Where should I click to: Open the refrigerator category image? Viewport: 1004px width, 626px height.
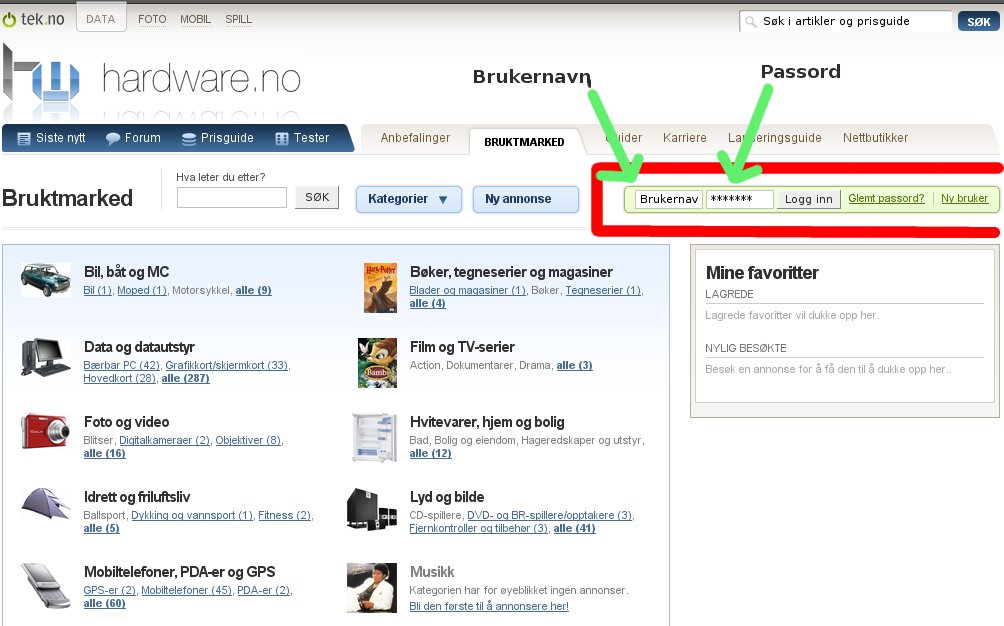click(375, 438)
